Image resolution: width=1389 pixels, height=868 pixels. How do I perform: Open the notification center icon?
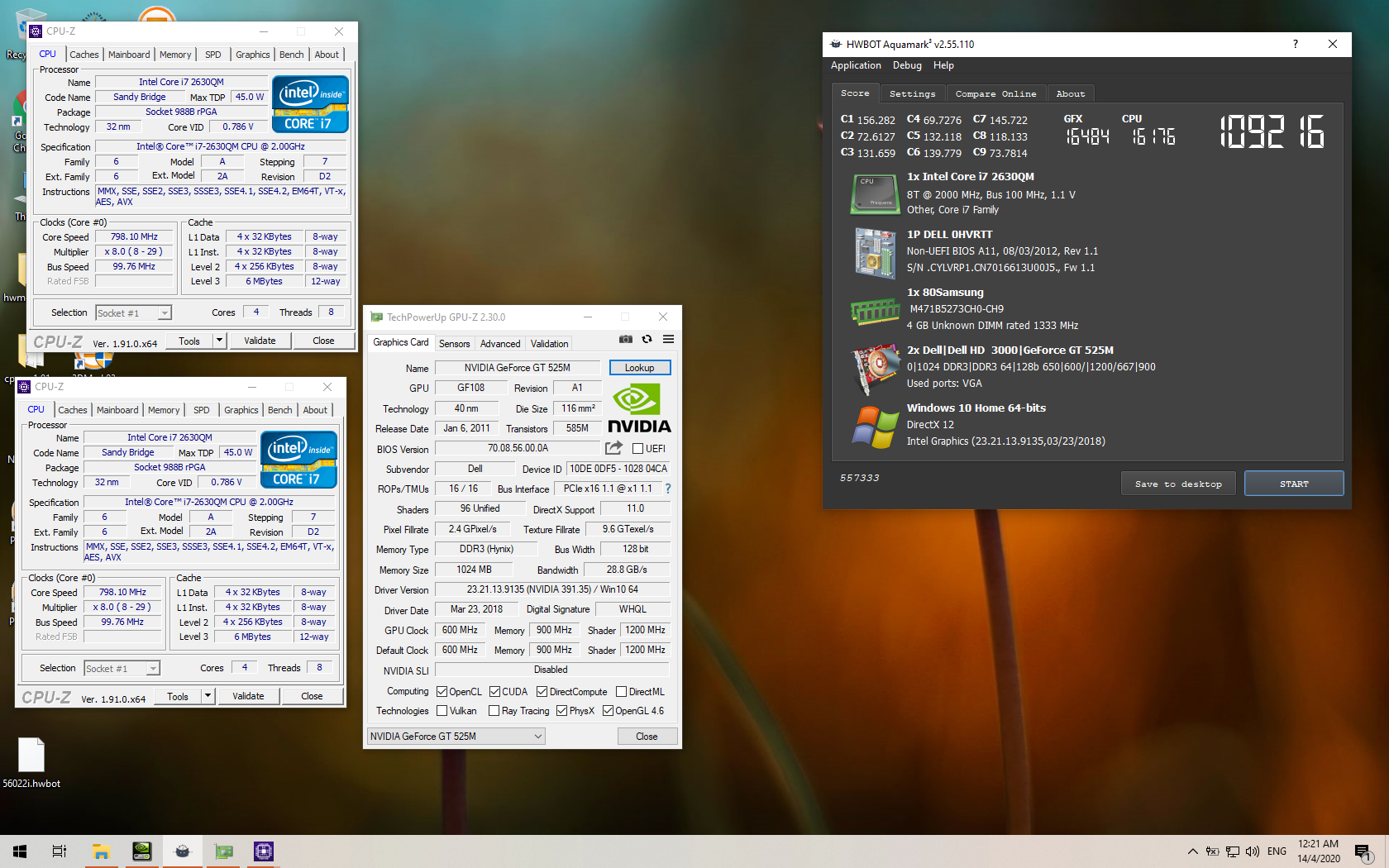click(1363, 851)
